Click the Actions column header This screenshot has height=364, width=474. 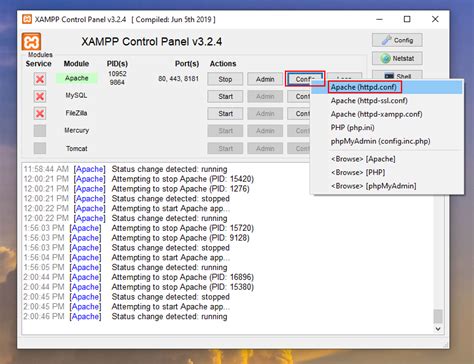(x=223, y=63)
